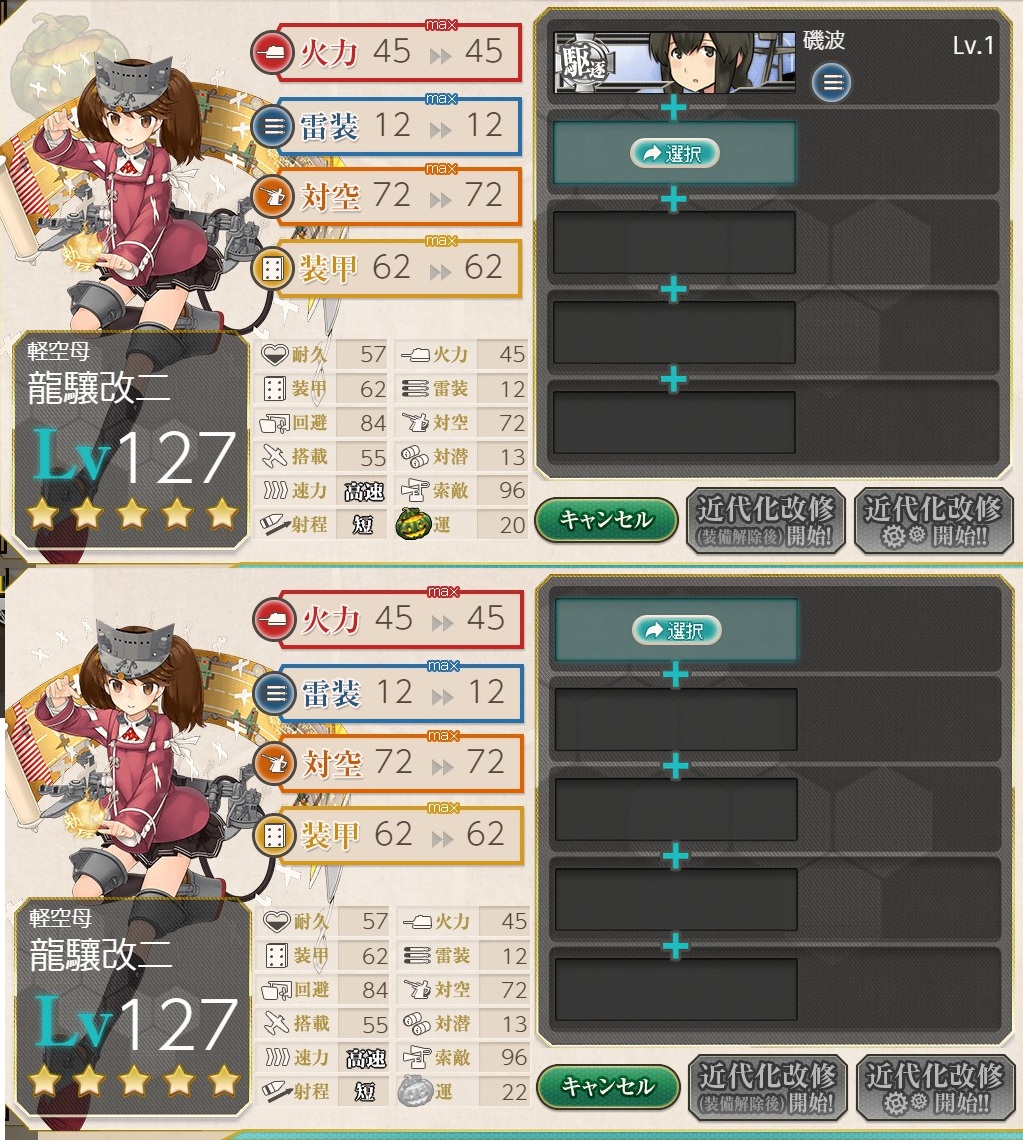The width and height of the screenshot is (1023, 1140).
Task: Start 近代化改修 with gear icons, bottom panel
Action: coord(936,1088)
